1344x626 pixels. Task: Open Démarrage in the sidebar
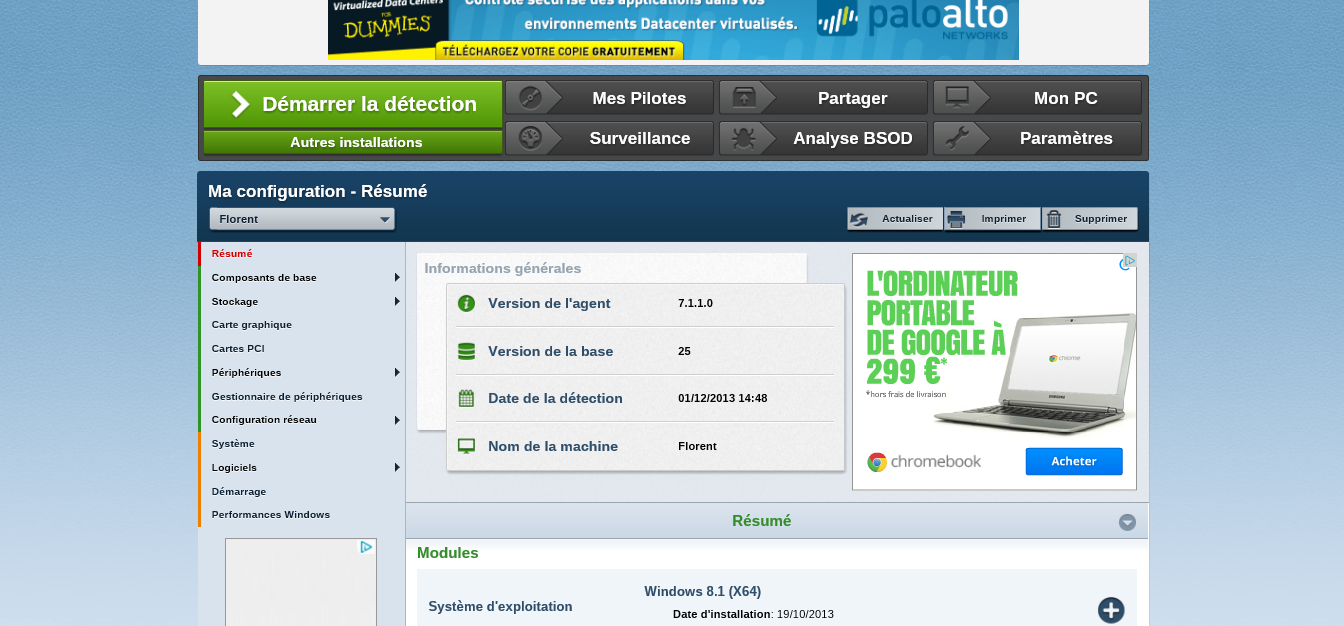tap(239, 491)
